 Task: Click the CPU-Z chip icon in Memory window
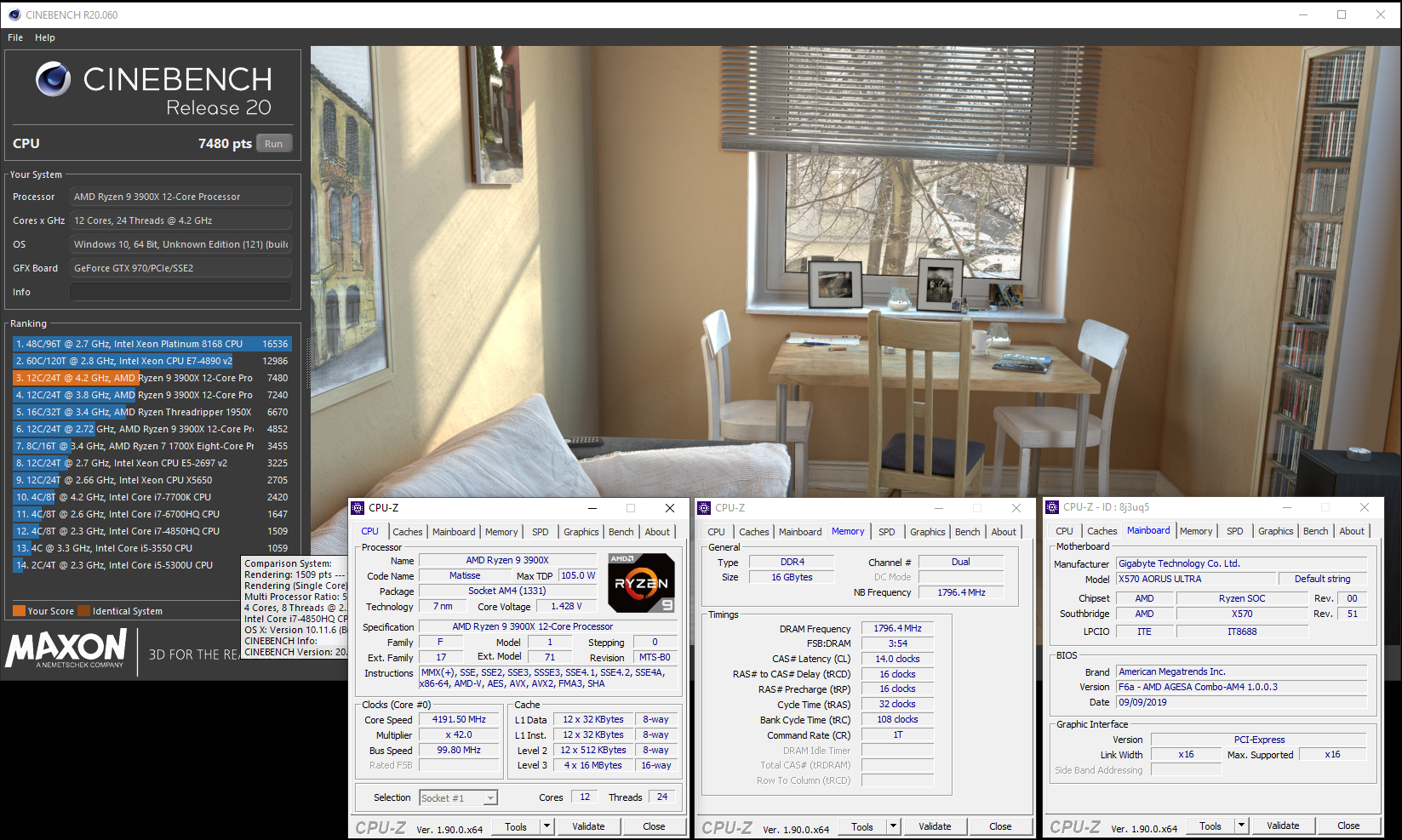(x=705, y=508)
